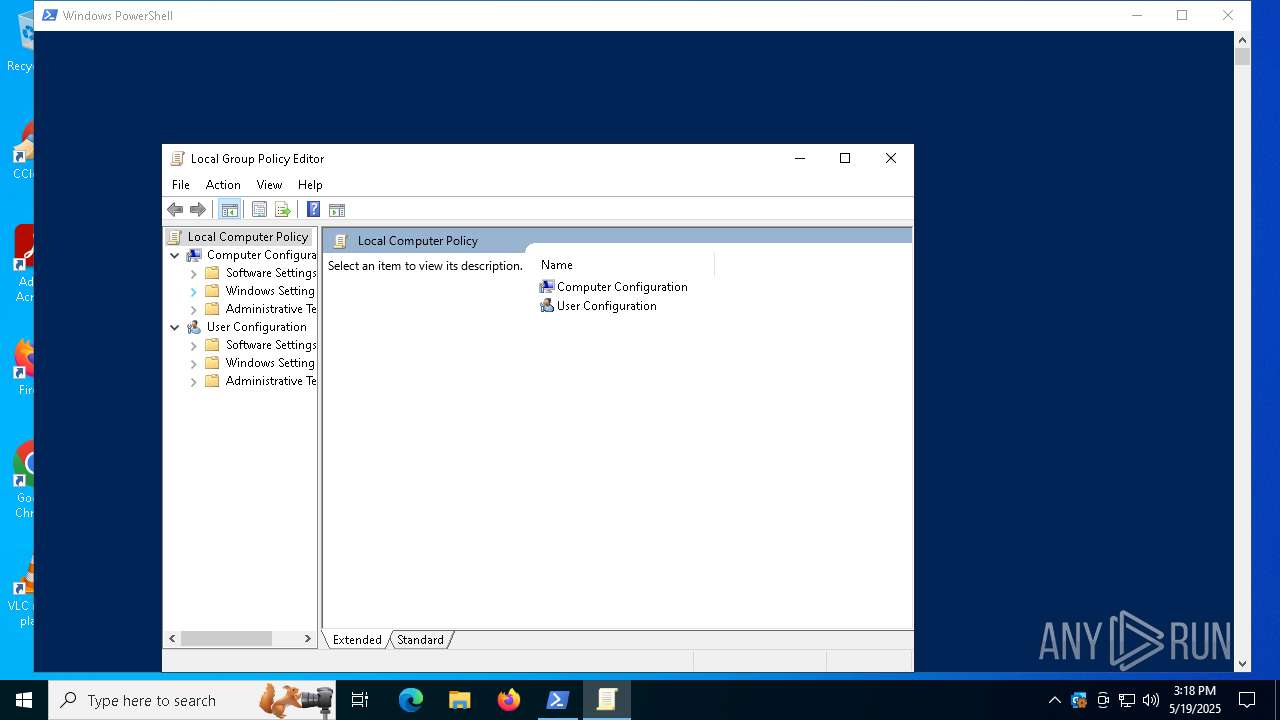Collapse the Computer Configuration tree node
This screenshot has height=720, width=1280.
175,255
